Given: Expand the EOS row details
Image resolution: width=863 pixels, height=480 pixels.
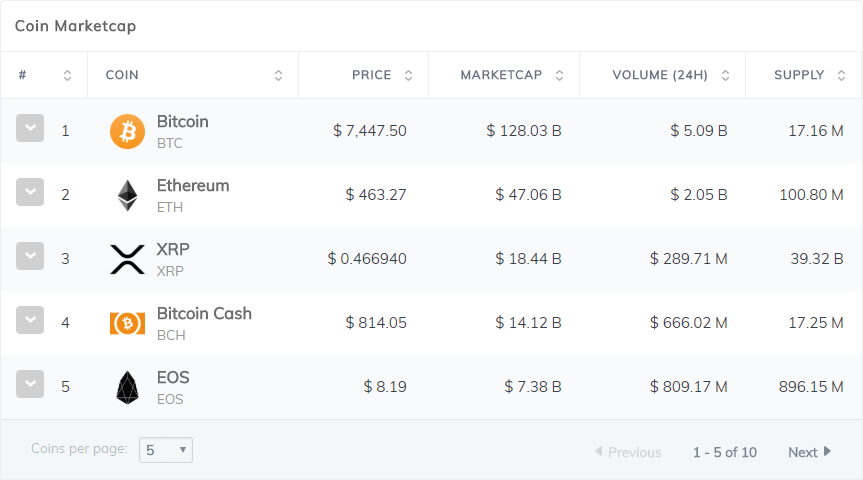Looking at the screenshot, I should 30,384.
